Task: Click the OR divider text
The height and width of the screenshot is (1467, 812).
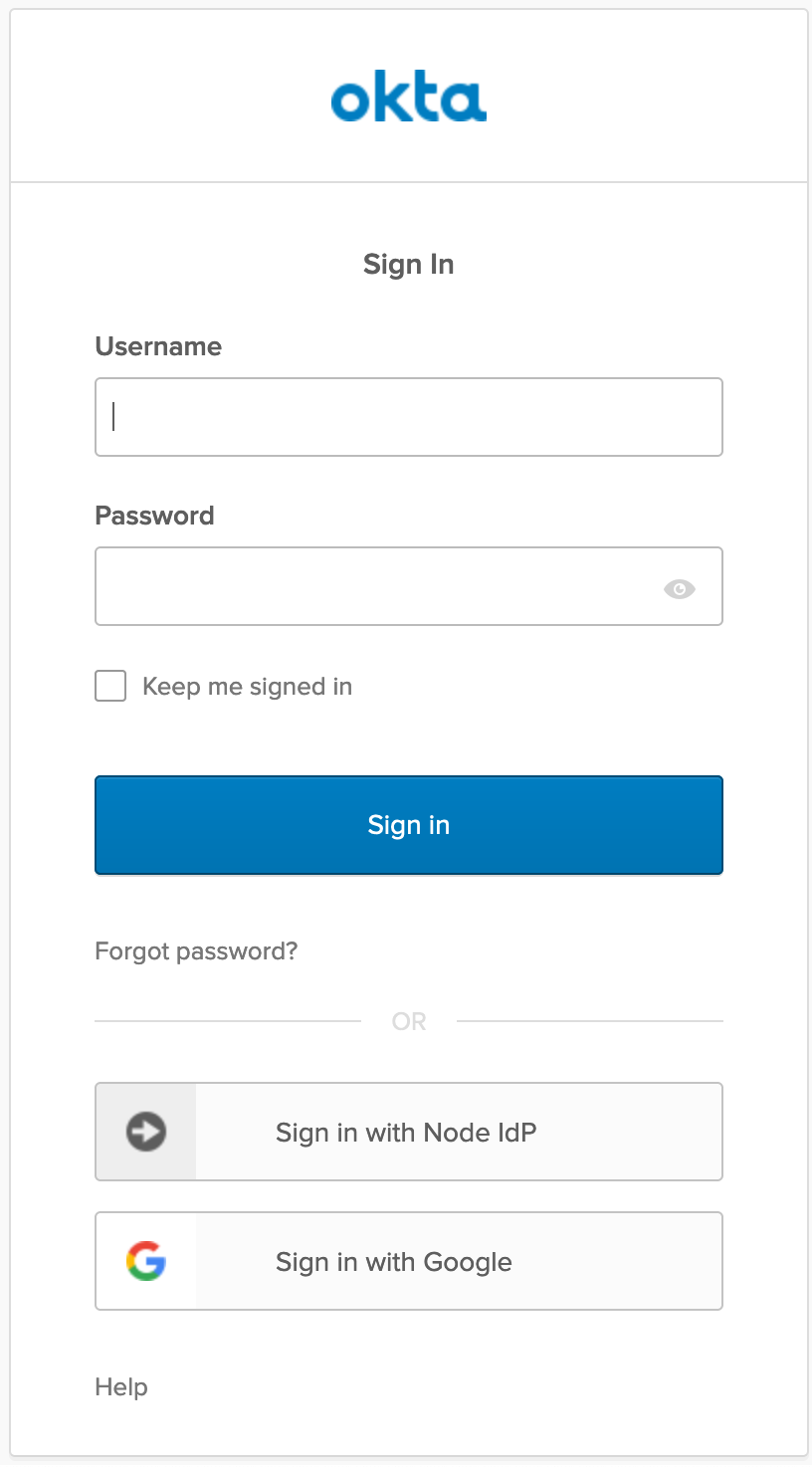Action: tap(409, 1021)
